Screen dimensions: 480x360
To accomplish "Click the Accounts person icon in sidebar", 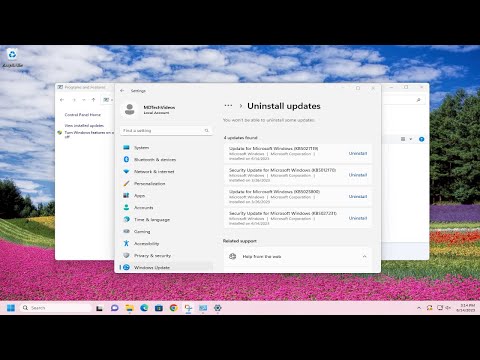I will [126, 208].
